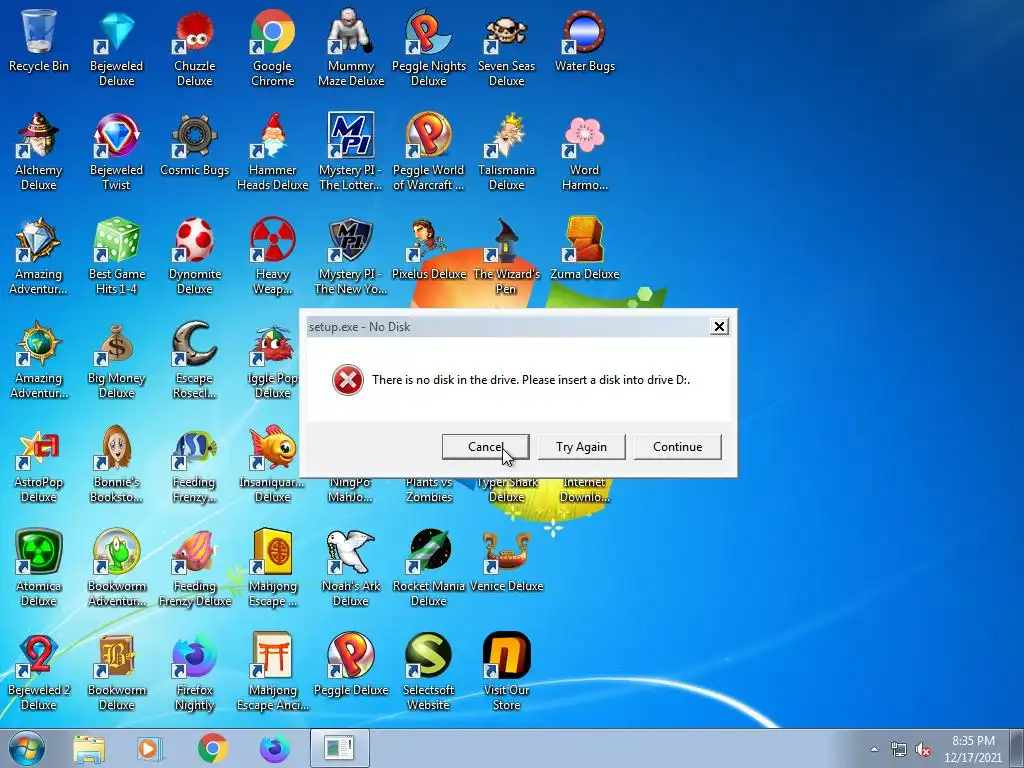Open the muted volume tray icon
Image resolution: width=1024 pixels, height=768 pixels.
(x=923, y=749)
